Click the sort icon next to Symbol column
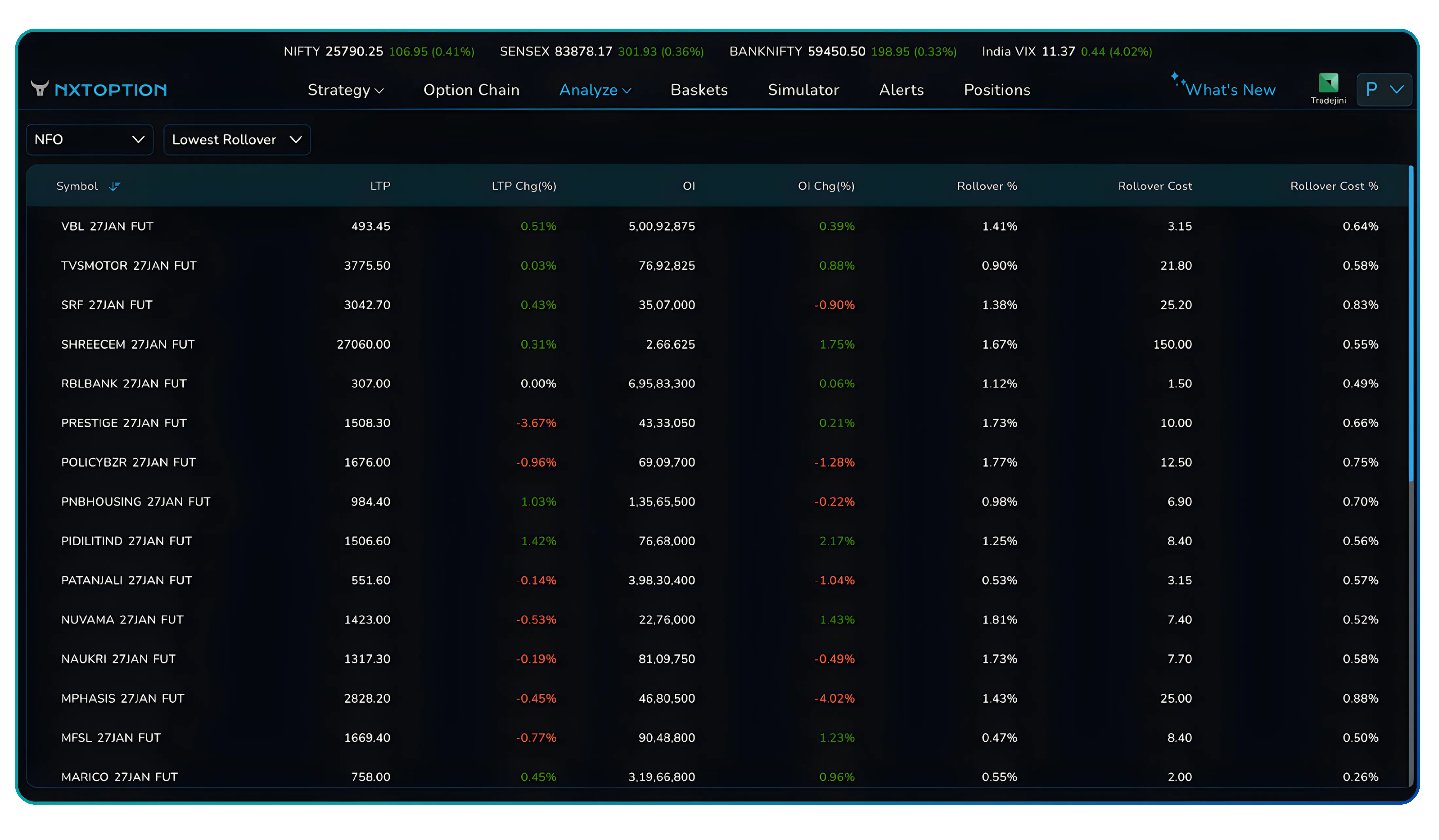Image resolution: width=1439 pixels, height=840 pixels. [115, 186]
